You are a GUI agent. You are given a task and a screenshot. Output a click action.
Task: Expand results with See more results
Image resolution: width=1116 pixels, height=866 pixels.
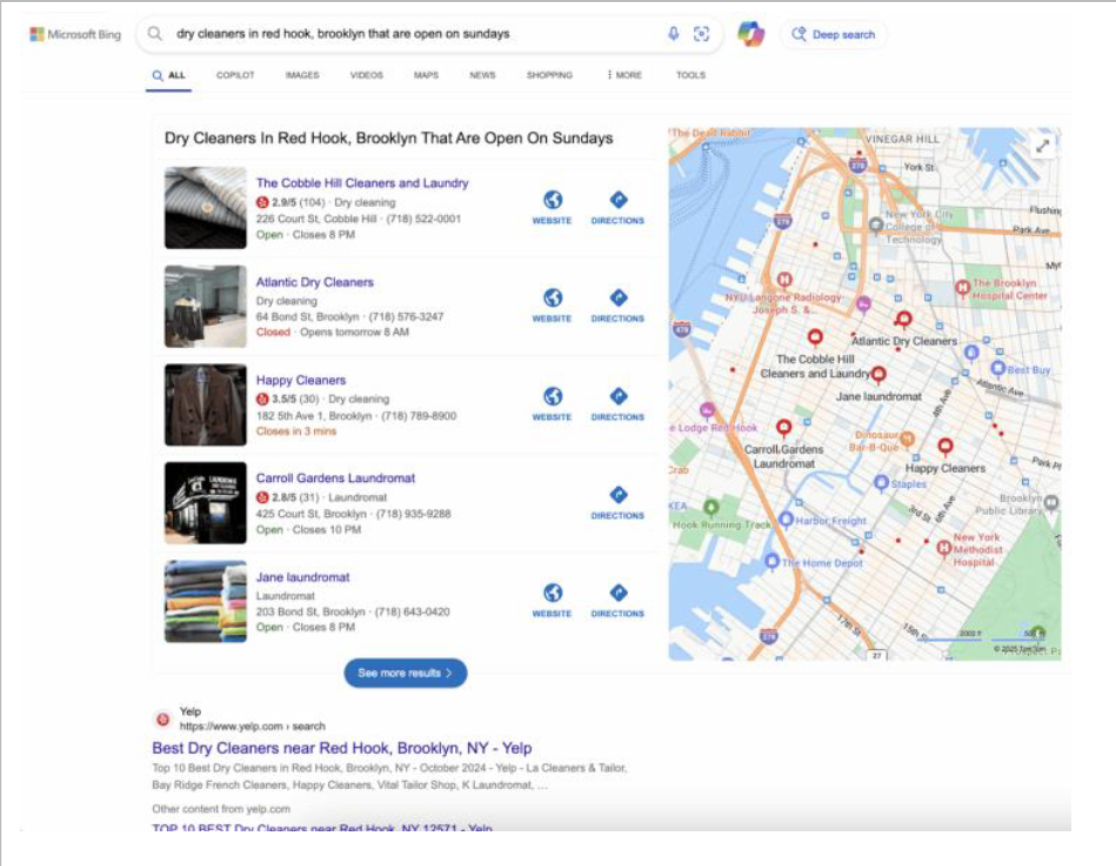(405, 673)
